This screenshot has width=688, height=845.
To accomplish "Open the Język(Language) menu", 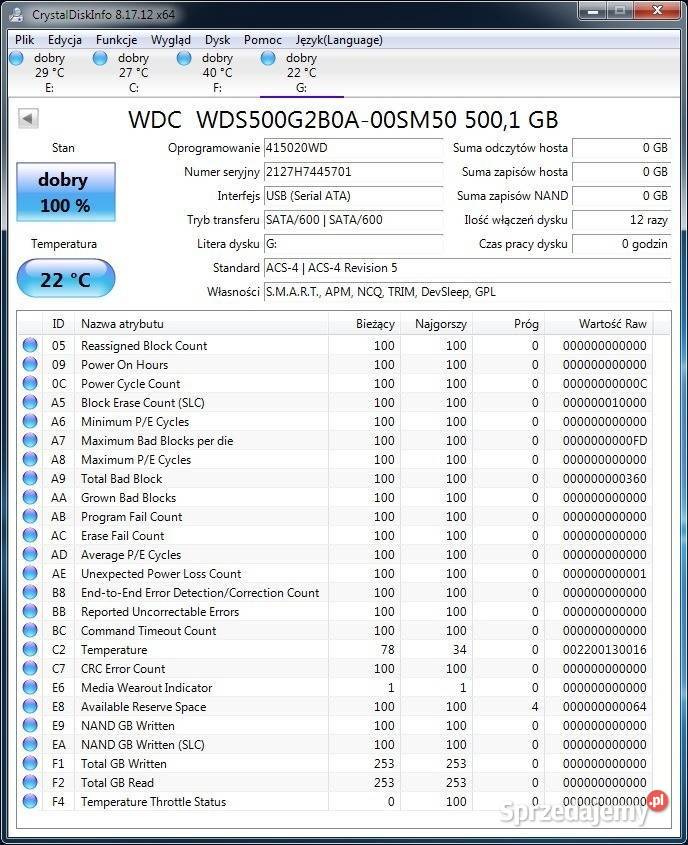I will pos(339,40).
